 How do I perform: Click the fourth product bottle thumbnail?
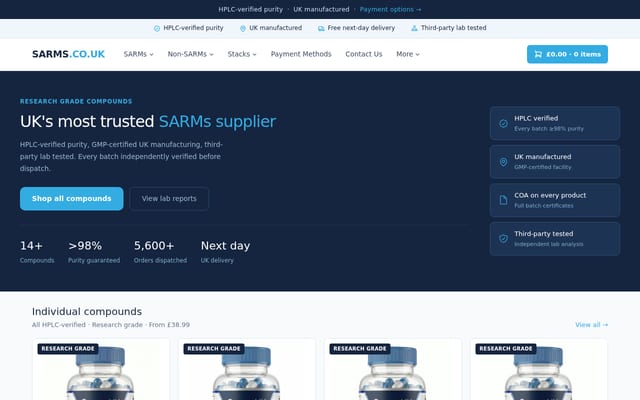pos(538,369)
